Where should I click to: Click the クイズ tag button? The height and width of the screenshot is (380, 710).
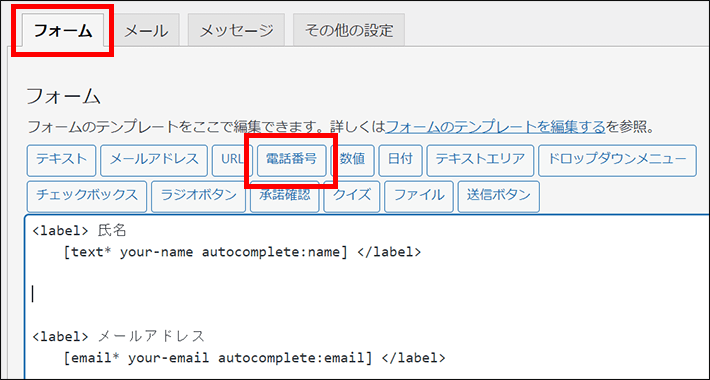(x=351, y=197)
